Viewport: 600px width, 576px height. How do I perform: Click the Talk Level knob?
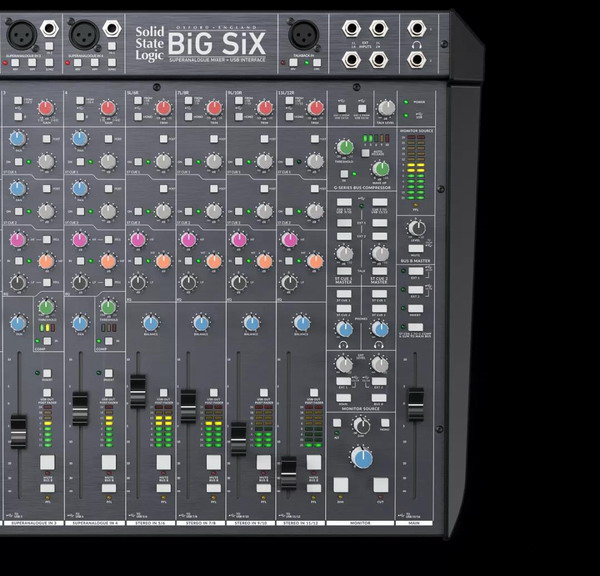point(386,108)
